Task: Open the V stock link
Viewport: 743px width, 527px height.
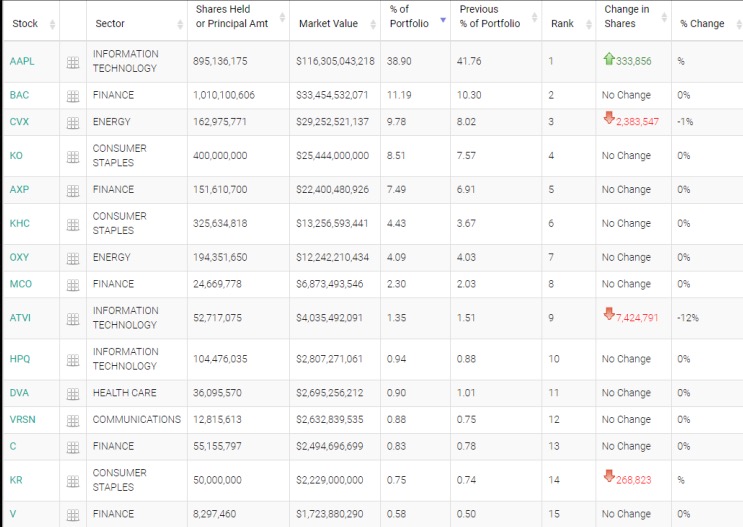Action: 13,514
